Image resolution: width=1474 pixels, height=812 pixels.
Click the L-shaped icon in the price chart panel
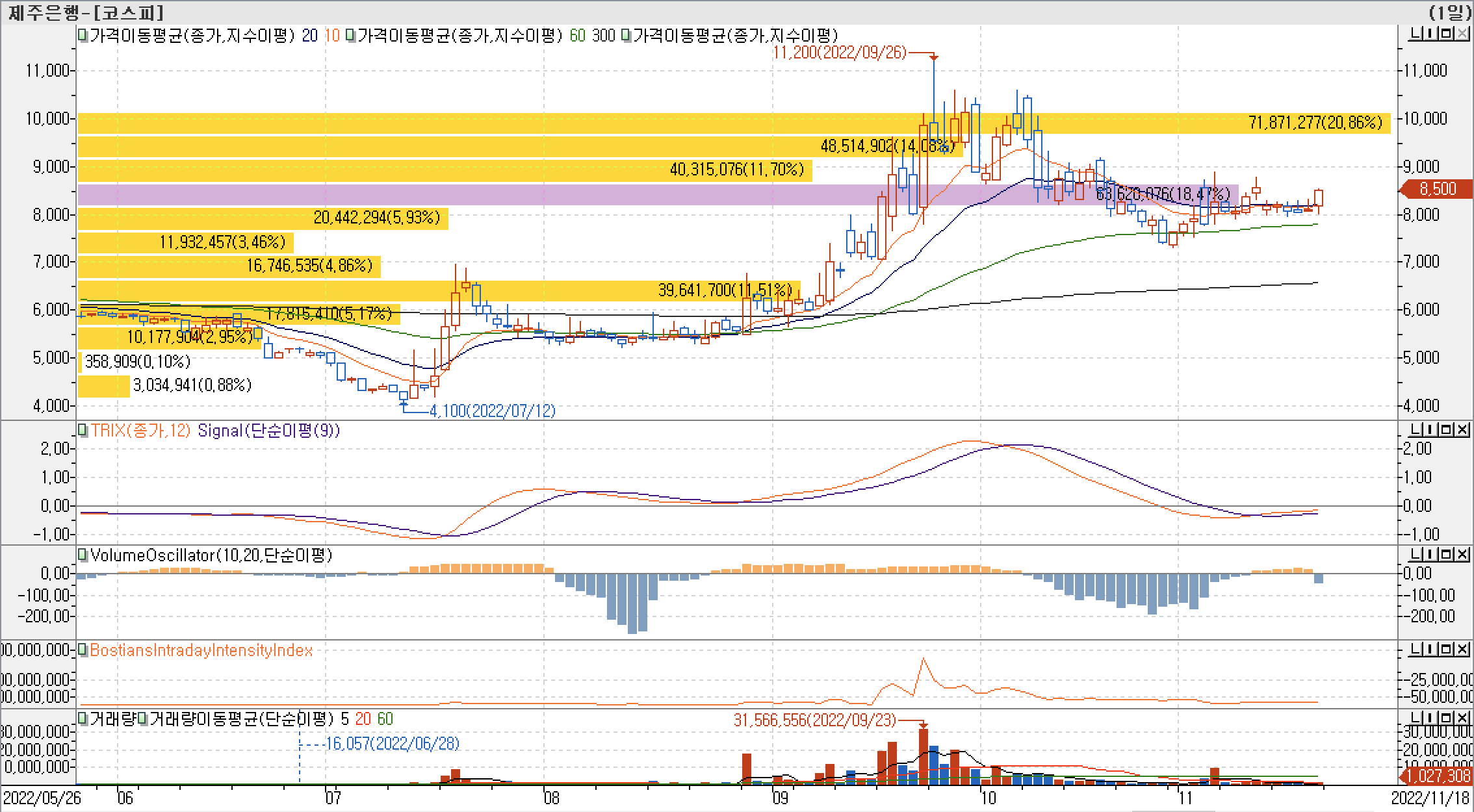1415,34
